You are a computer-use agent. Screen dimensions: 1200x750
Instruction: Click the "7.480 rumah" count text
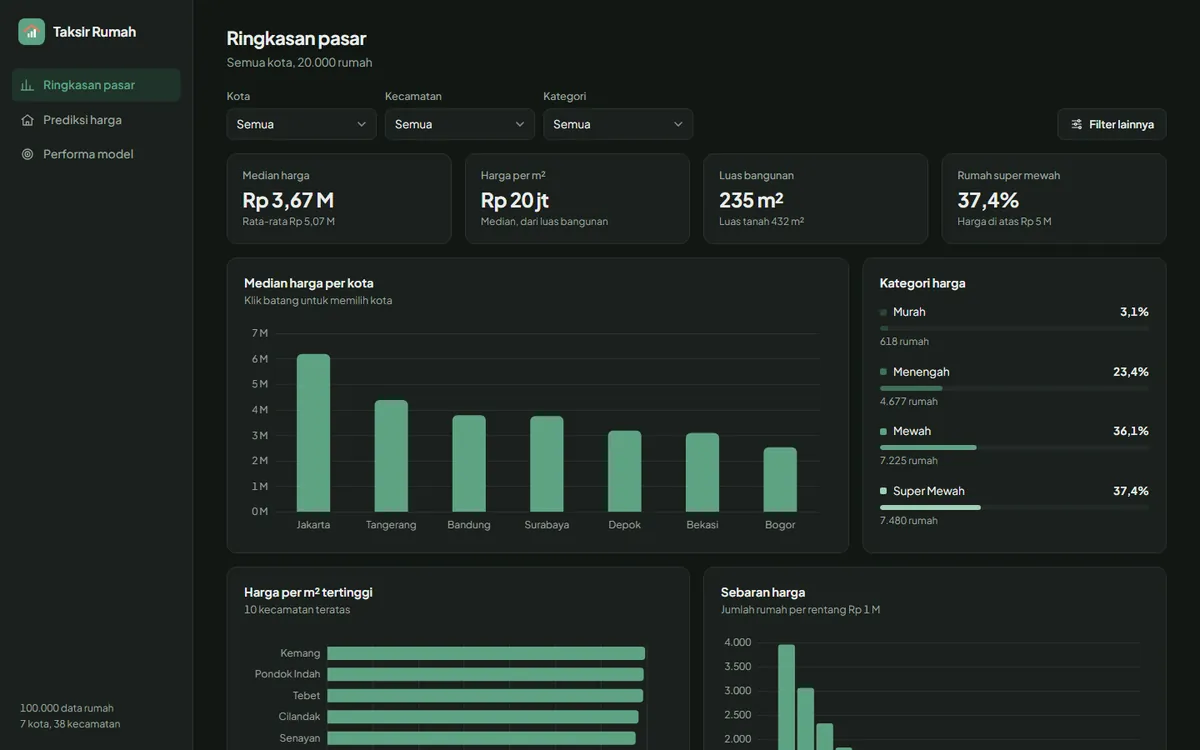(x=909, y=521)
